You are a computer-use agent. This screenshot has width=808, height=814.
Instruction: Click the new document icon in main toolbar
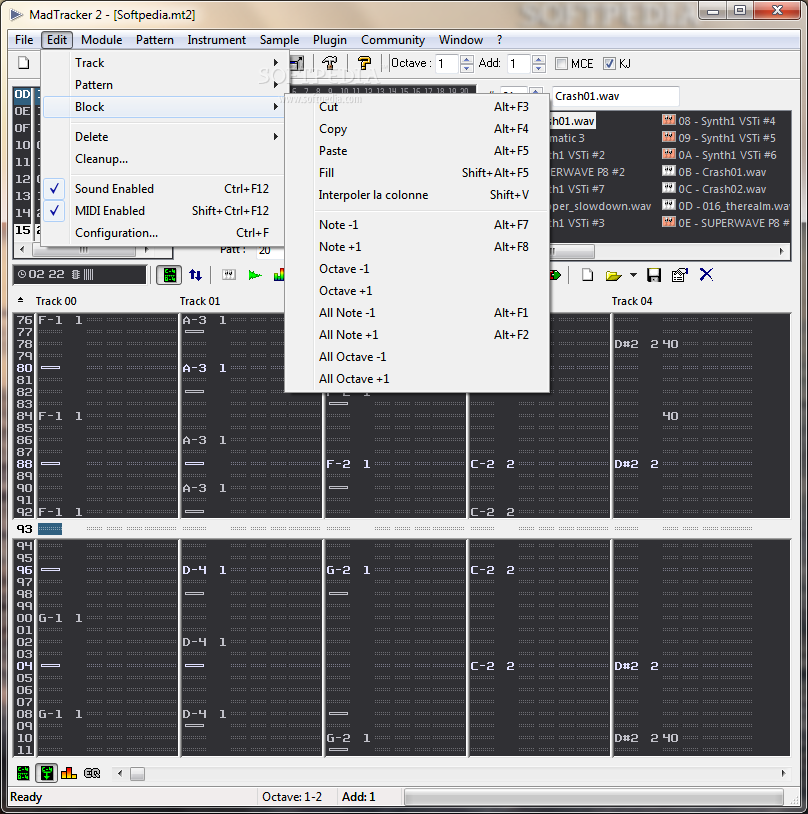click(x=24, y=63)
